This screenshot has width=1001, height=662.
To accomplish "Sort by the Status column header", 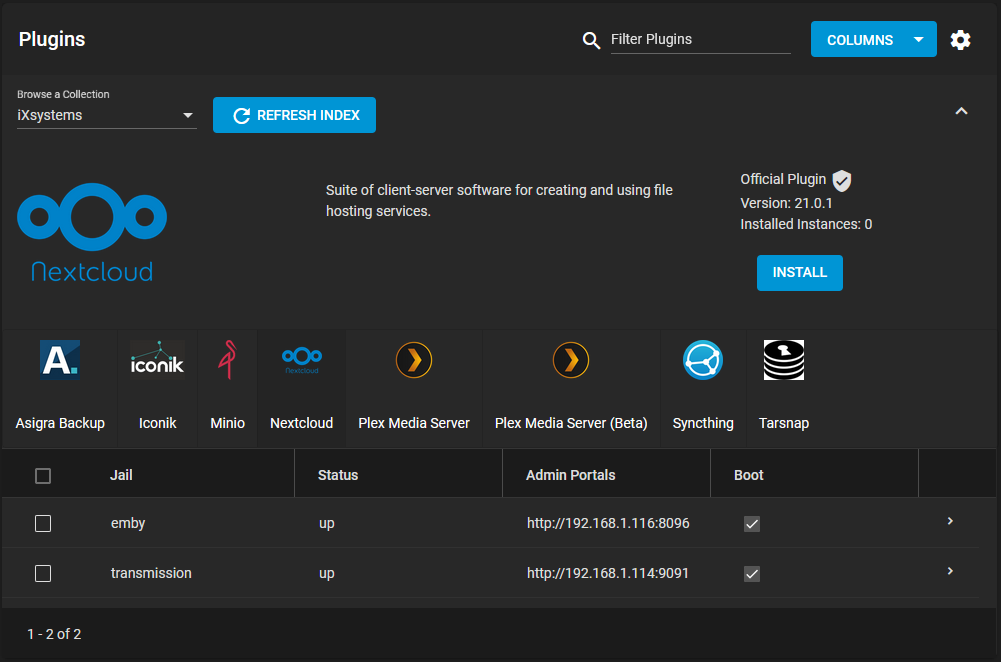I will 338,475.
